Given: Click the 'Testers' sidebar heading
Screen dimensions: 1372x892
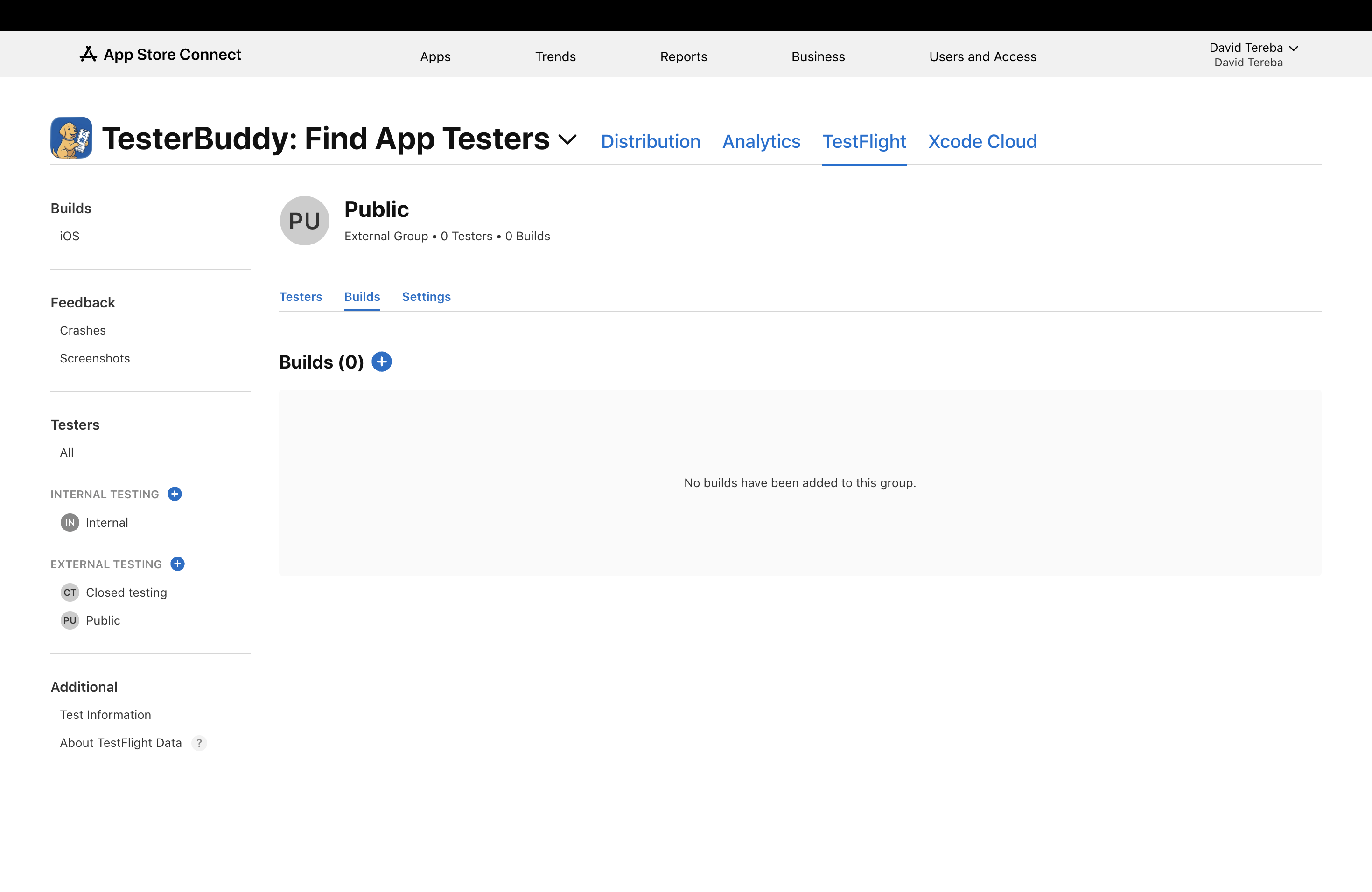Looking at the screenshot, I should tap(75, 425).
